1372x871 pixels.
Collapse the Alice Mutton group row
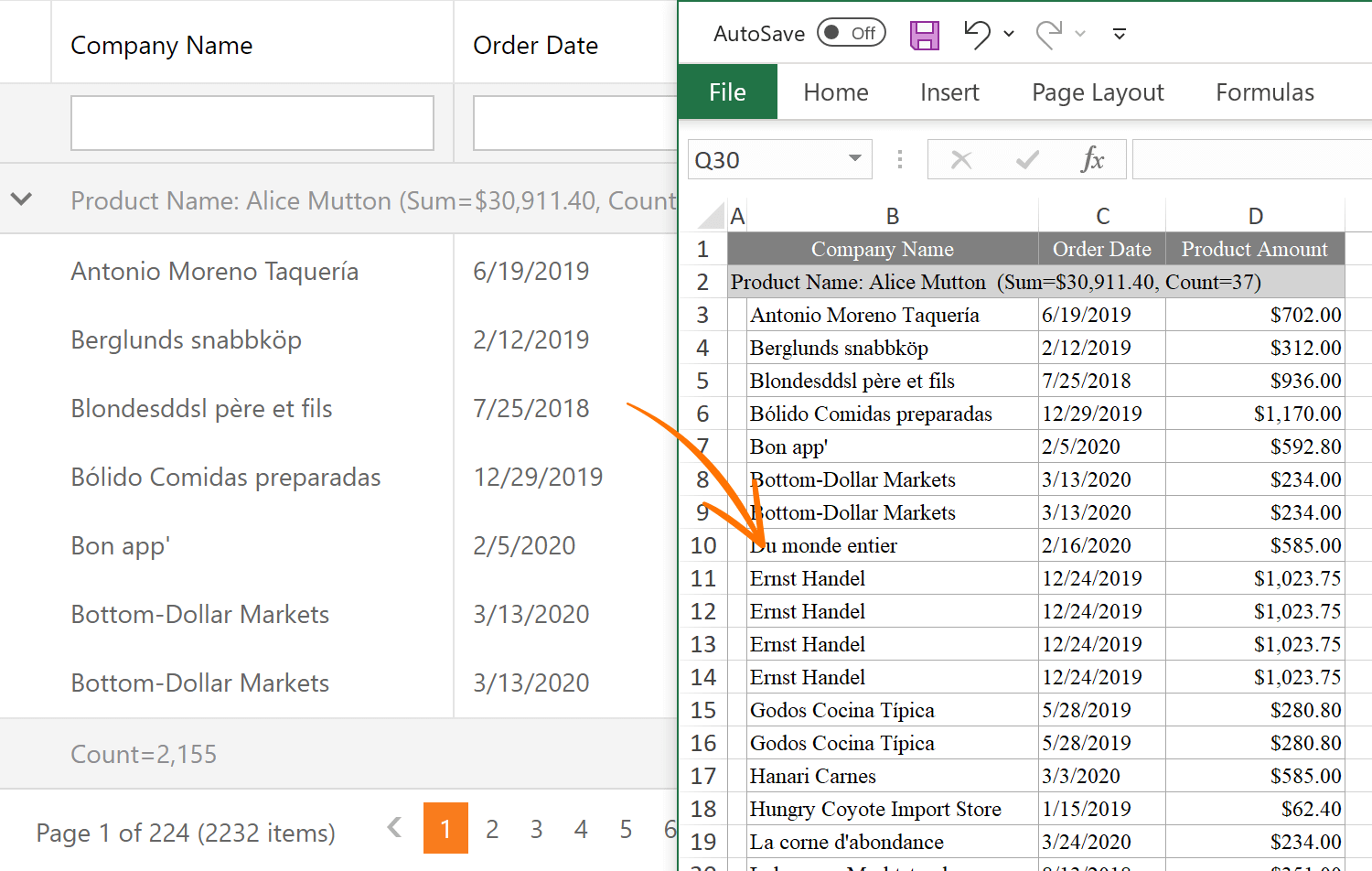(22, 199)
